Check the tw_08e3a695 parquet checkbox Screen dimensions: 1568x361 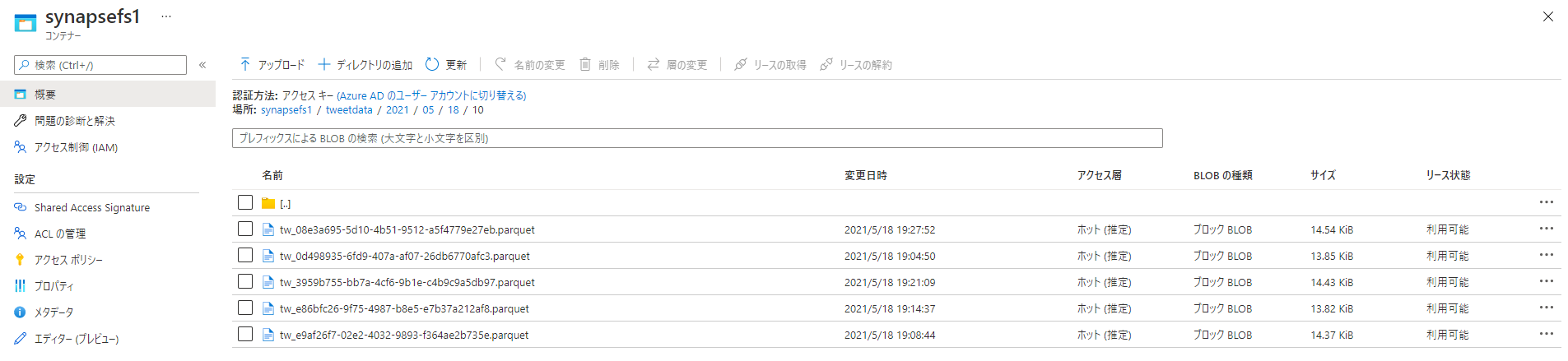[245, 229]
